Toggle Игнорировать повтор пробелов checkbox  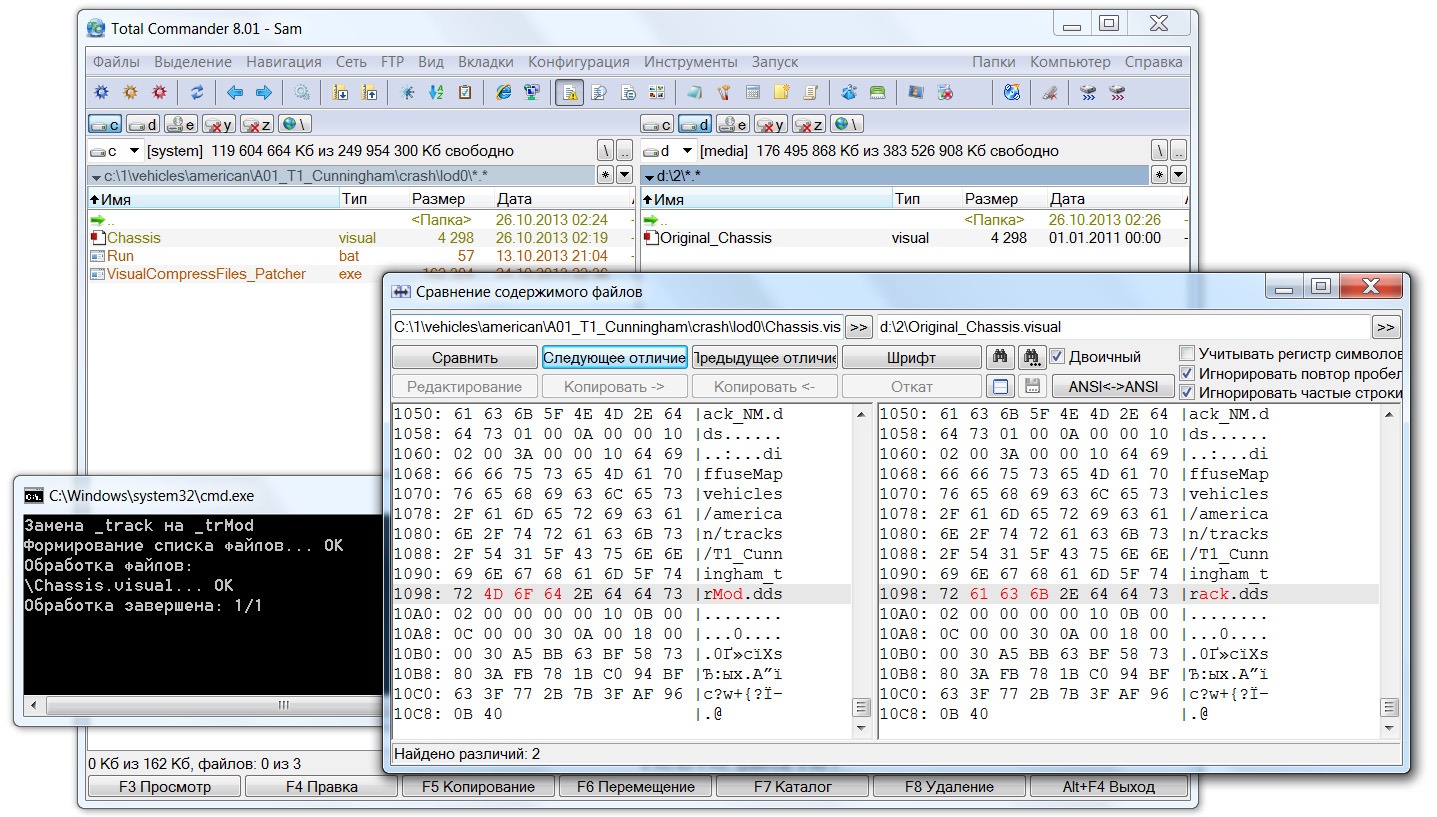click(x=1187, y=373)
